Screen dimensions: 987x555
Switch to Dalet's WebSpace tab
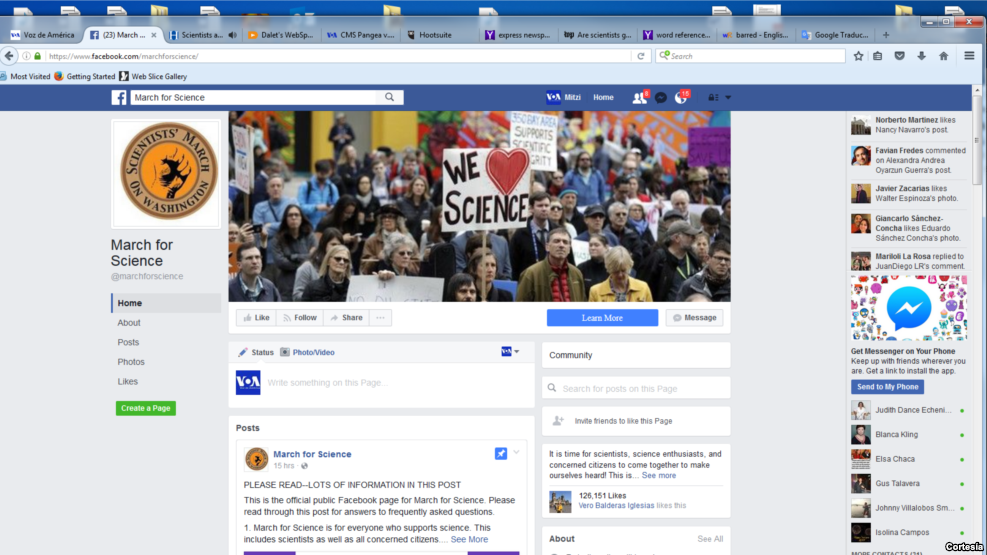pos(281,35)
